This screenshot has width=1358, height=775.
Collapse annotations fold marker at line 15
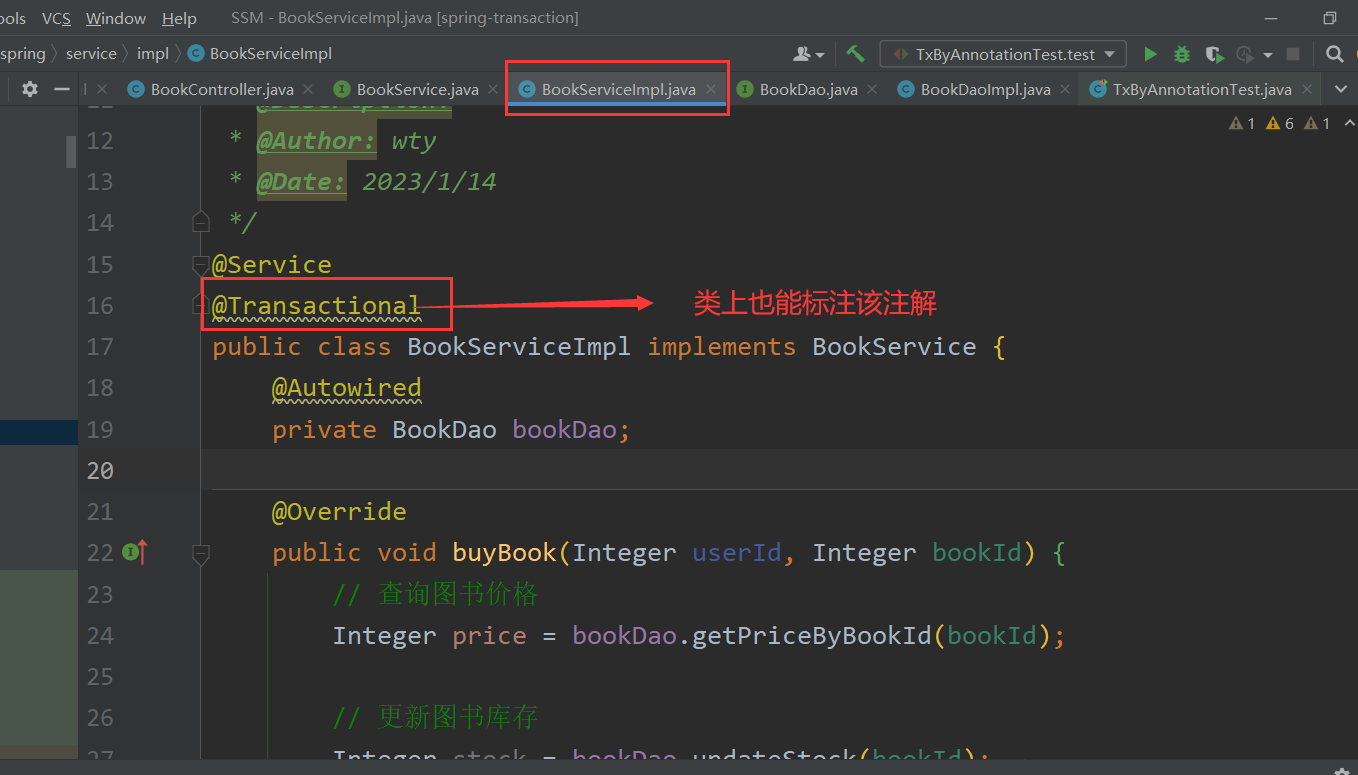click(201, 264)
